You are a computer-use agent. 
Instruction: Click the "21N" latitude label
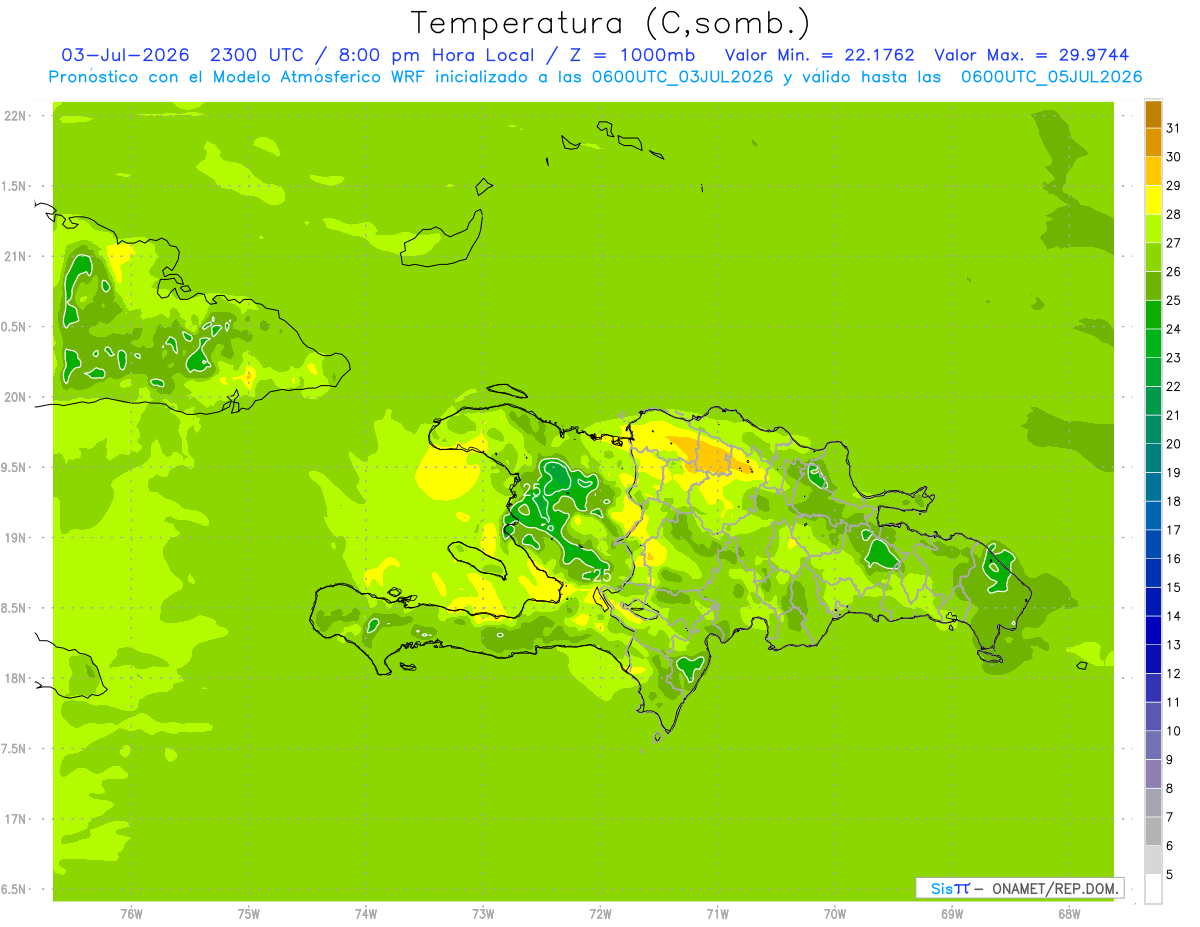click(x=14, y=256)
